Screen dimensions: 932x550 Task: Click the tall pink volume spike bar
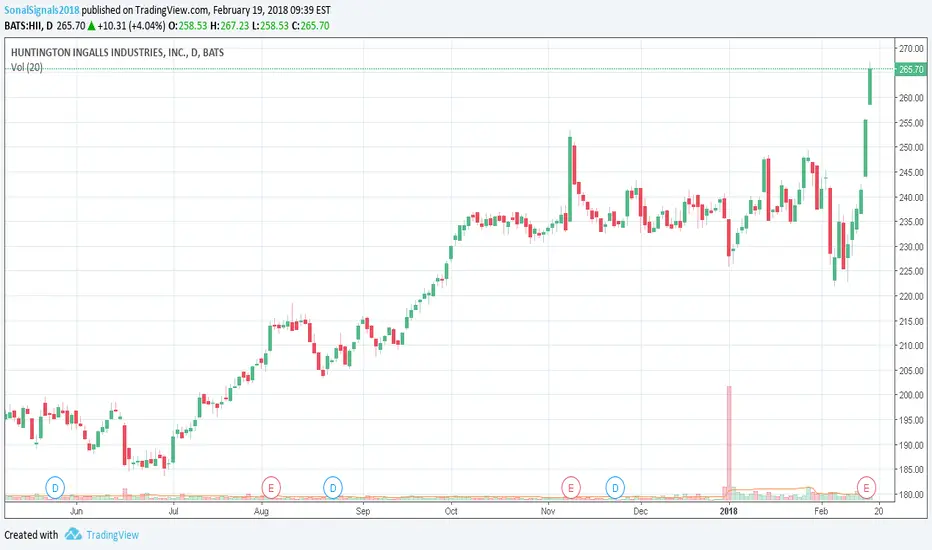click(x=729, y=441)
